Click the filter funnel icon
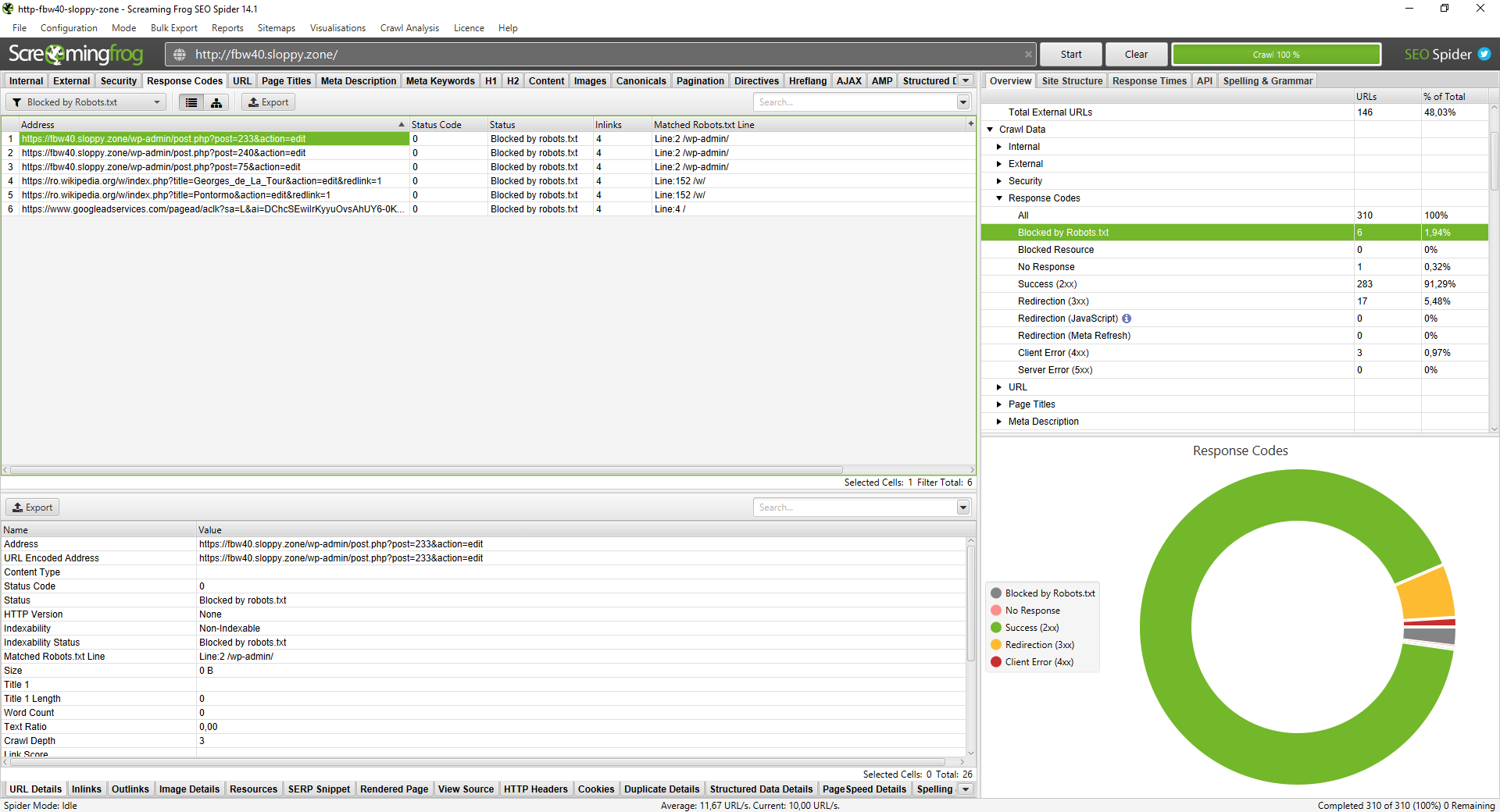 click(16, 102)
